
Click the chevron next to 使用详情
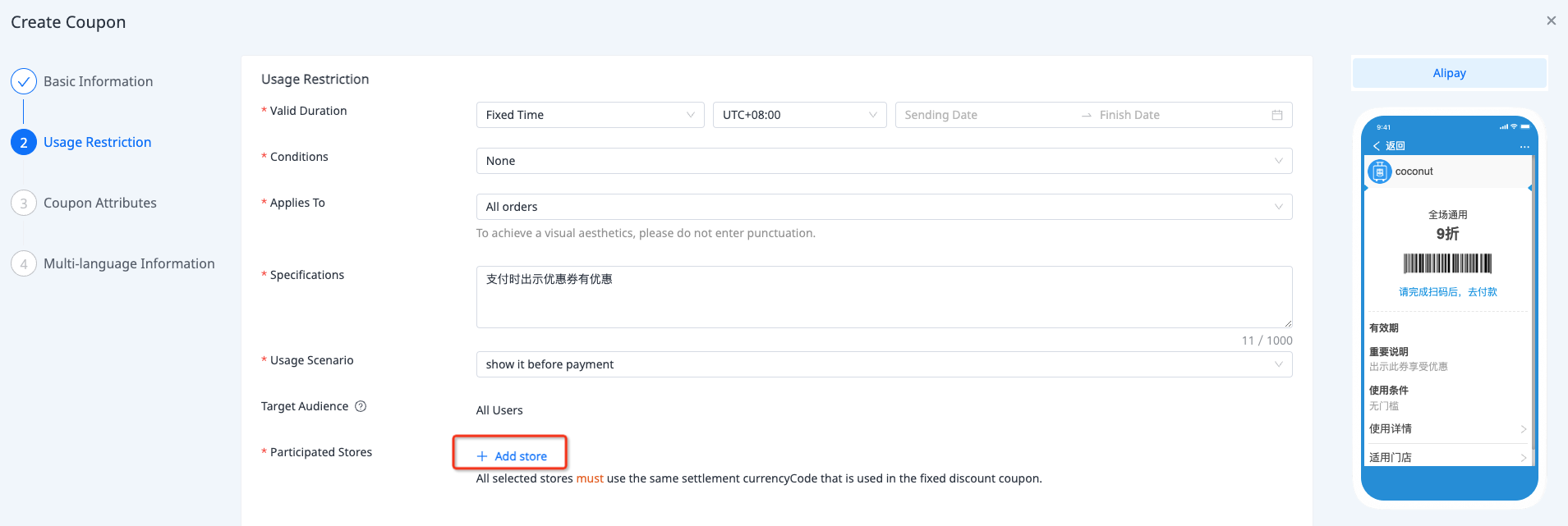[1523, 429]
